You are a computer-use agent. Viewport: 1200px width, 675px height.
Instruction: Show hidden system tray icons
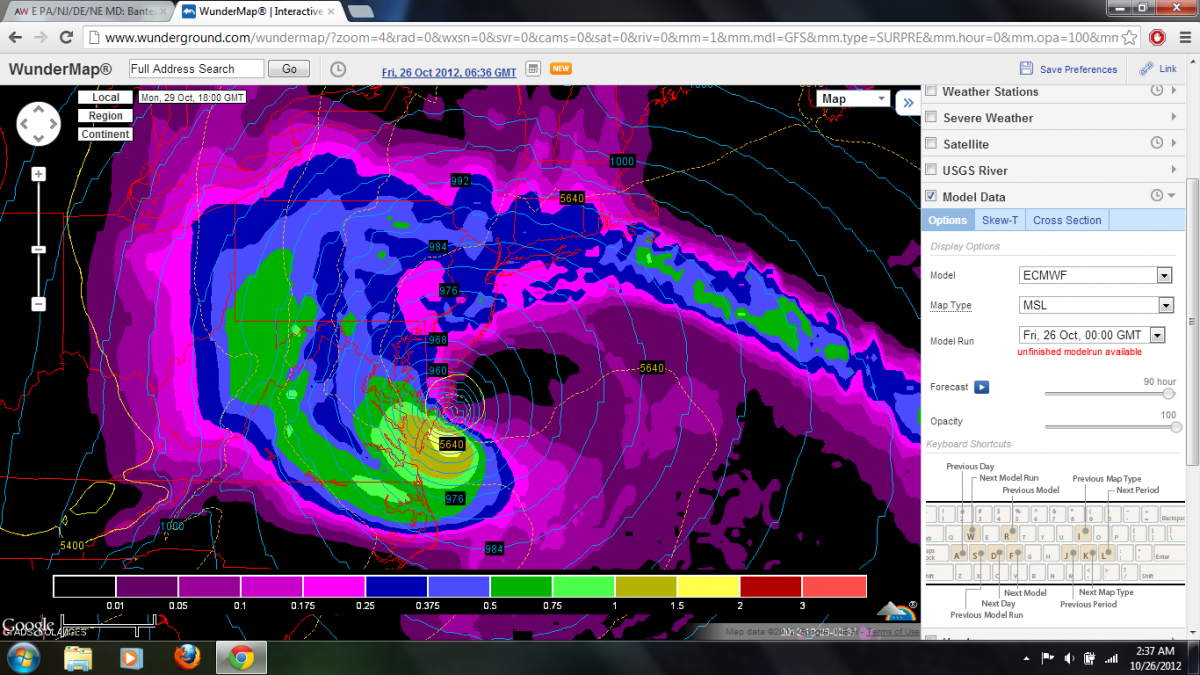coord(1028,659)
